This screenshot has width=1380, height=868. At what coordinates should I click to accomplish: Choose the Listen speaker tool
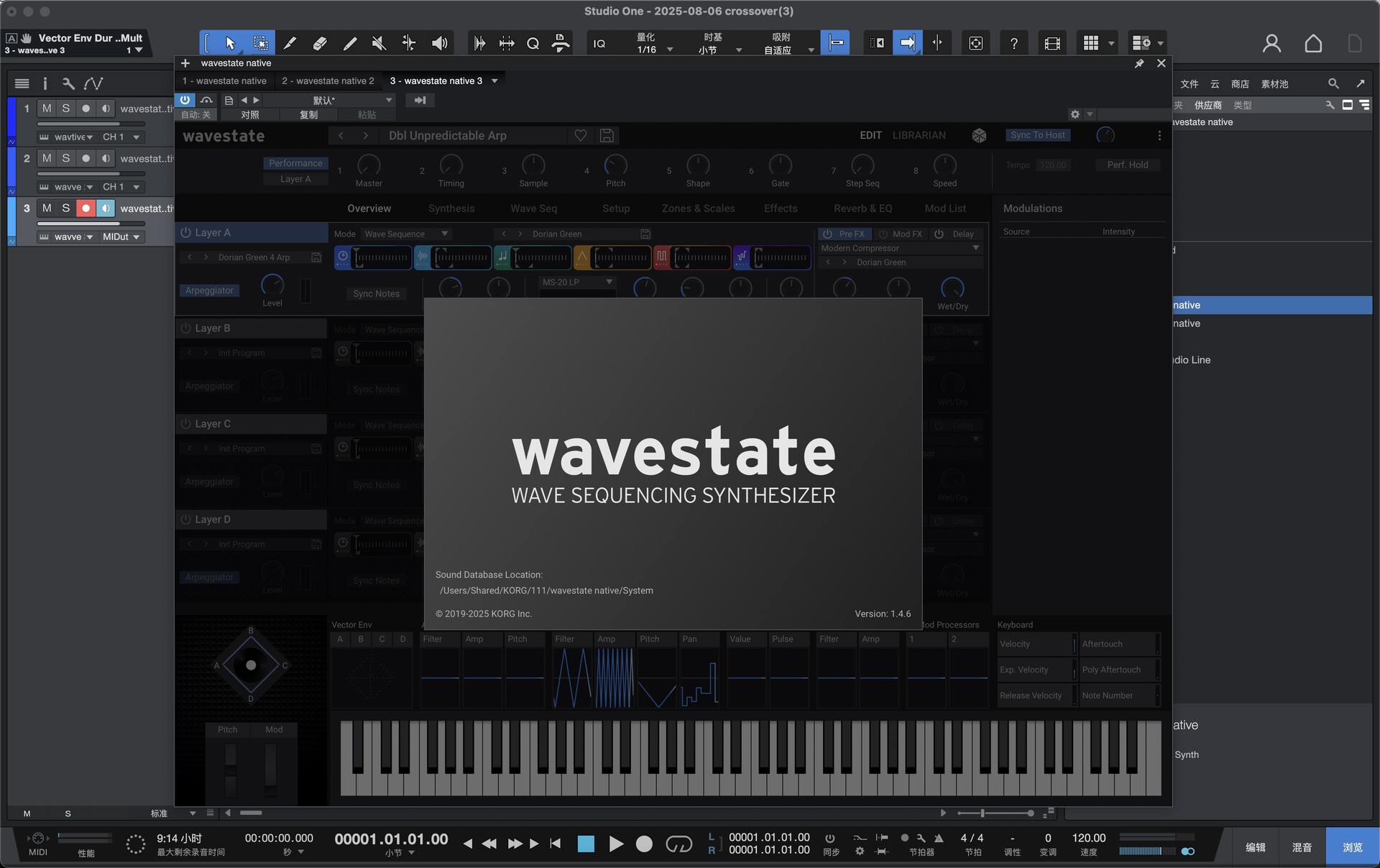(439, 43)
